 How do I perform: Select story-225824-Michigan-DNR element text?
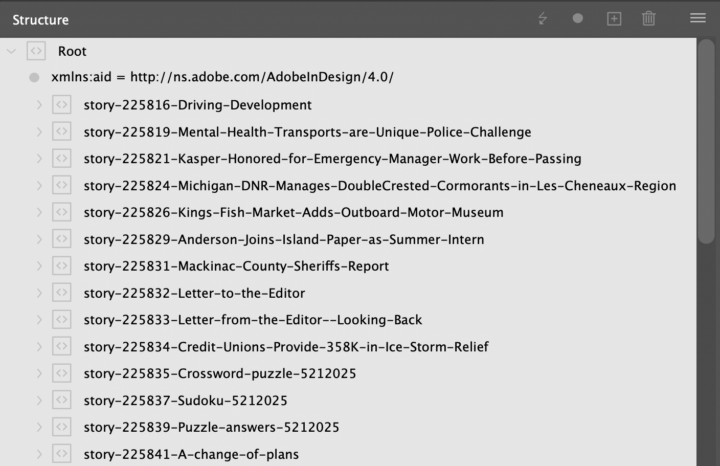[380, 186]
